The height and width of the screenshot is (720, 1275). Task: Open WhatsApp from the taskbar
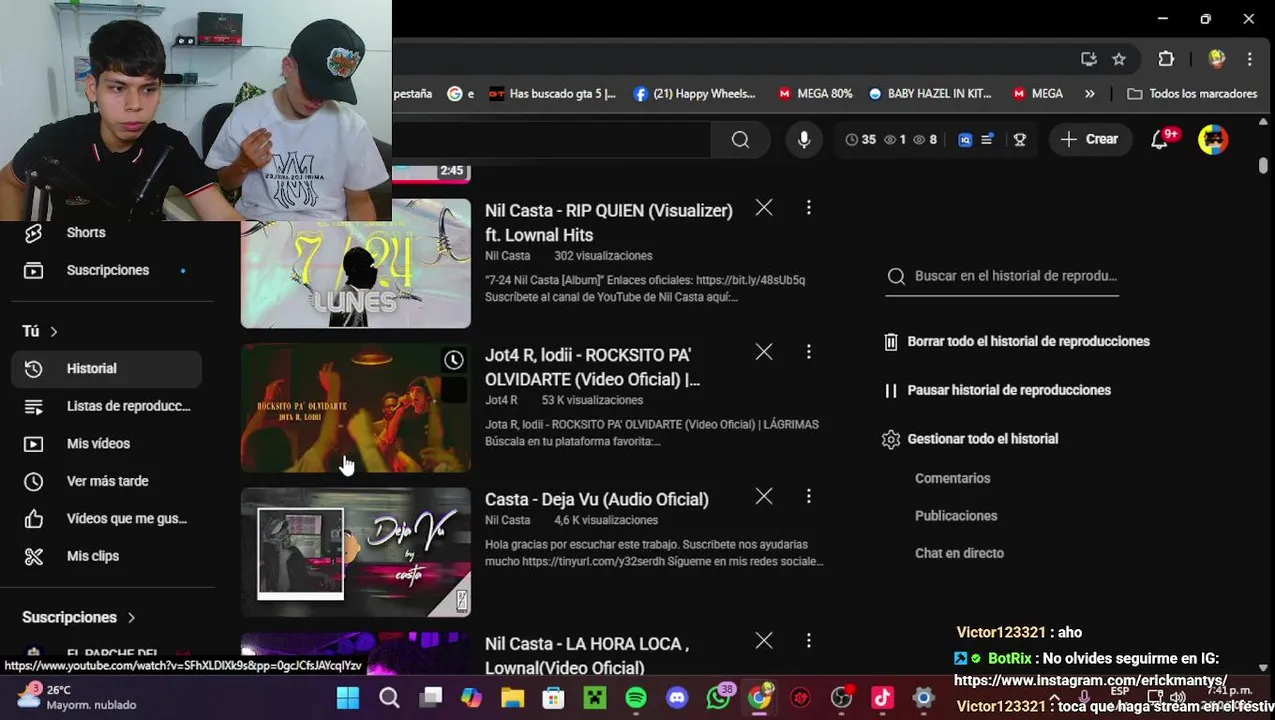coord(718,698)
